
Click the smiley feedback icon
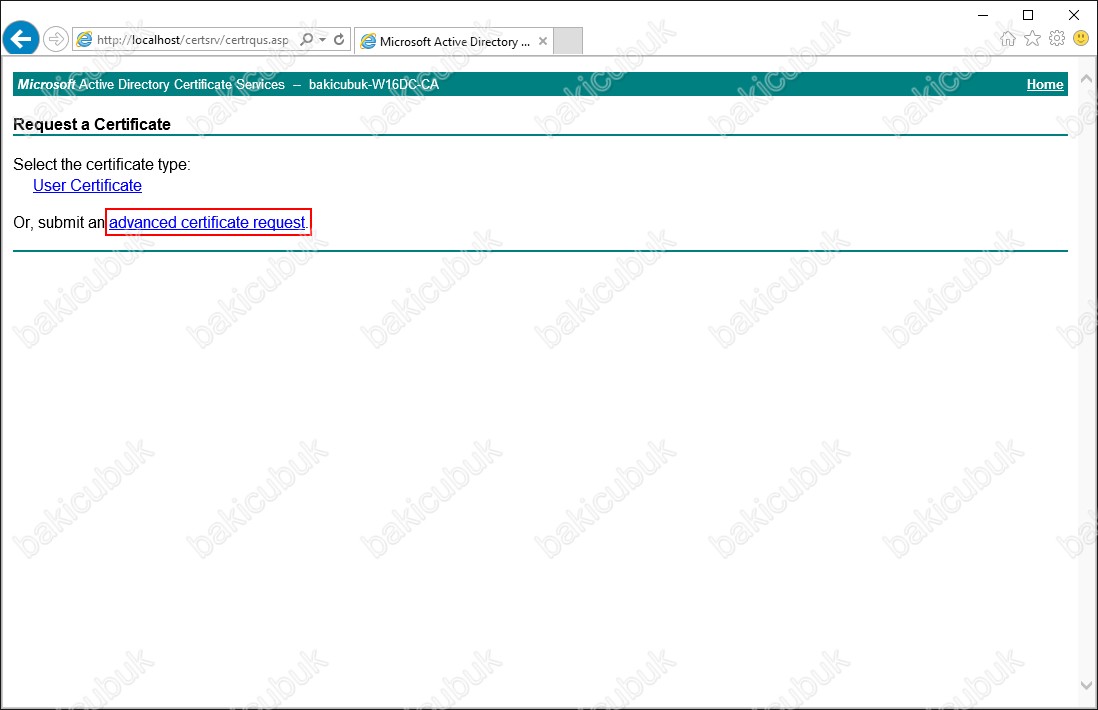tap(1081, 39)
